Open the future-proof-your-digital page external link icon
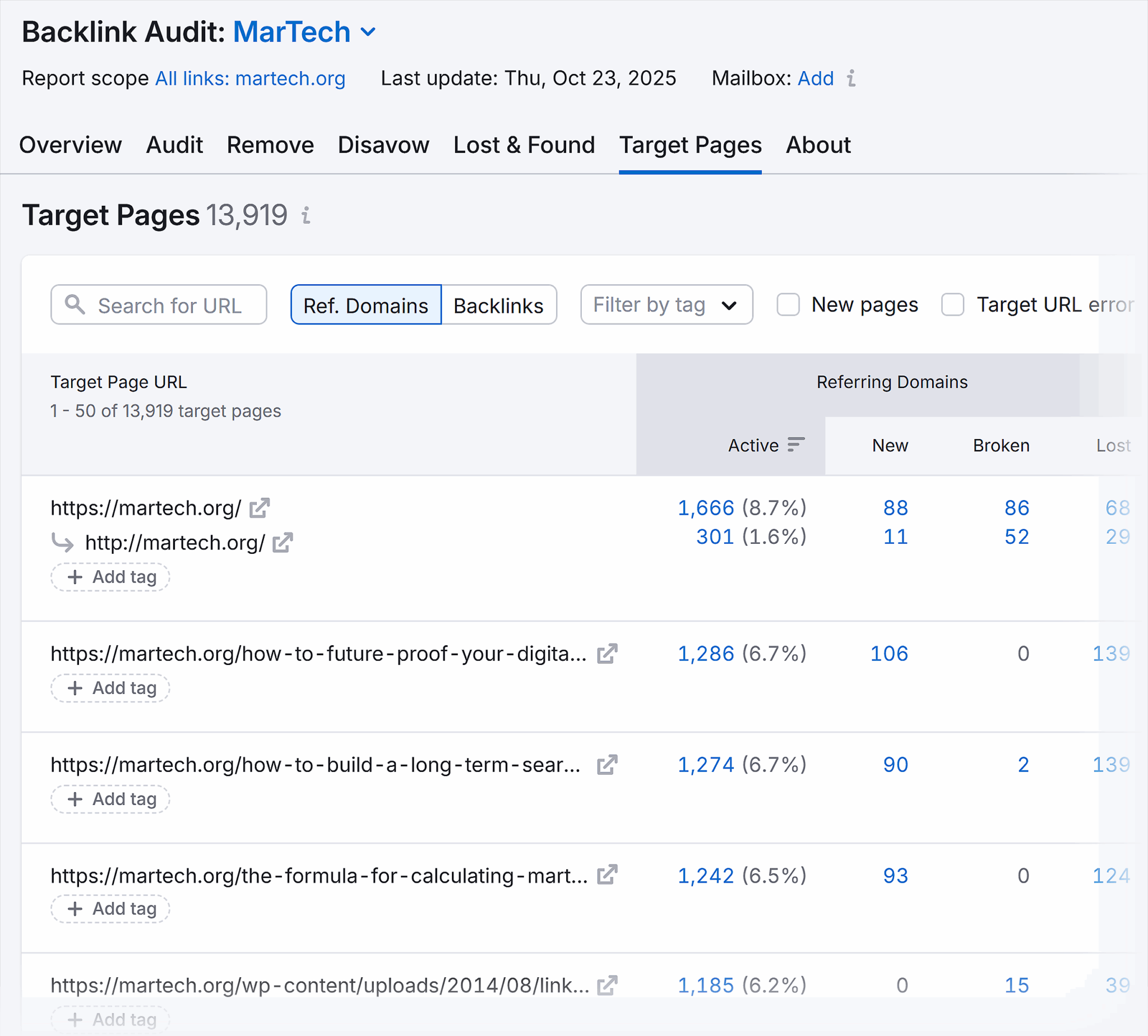The width and height of the screenshot is (1148, 1036). click(607, 654)
